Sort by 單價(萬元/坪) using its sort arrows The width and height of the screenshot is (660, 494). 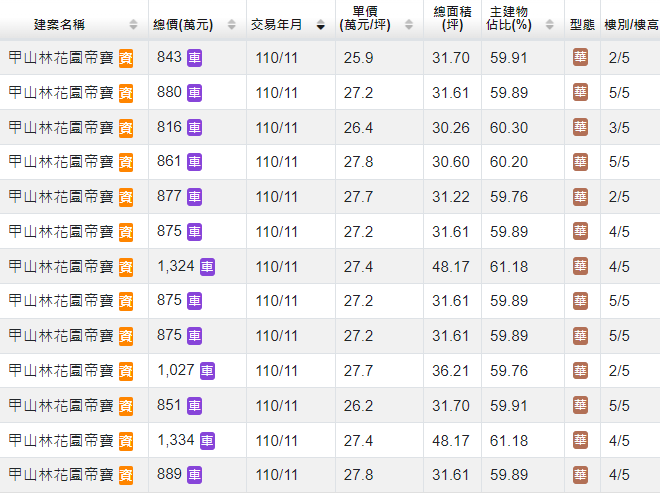pyautogui.click(x=409, y=25)
